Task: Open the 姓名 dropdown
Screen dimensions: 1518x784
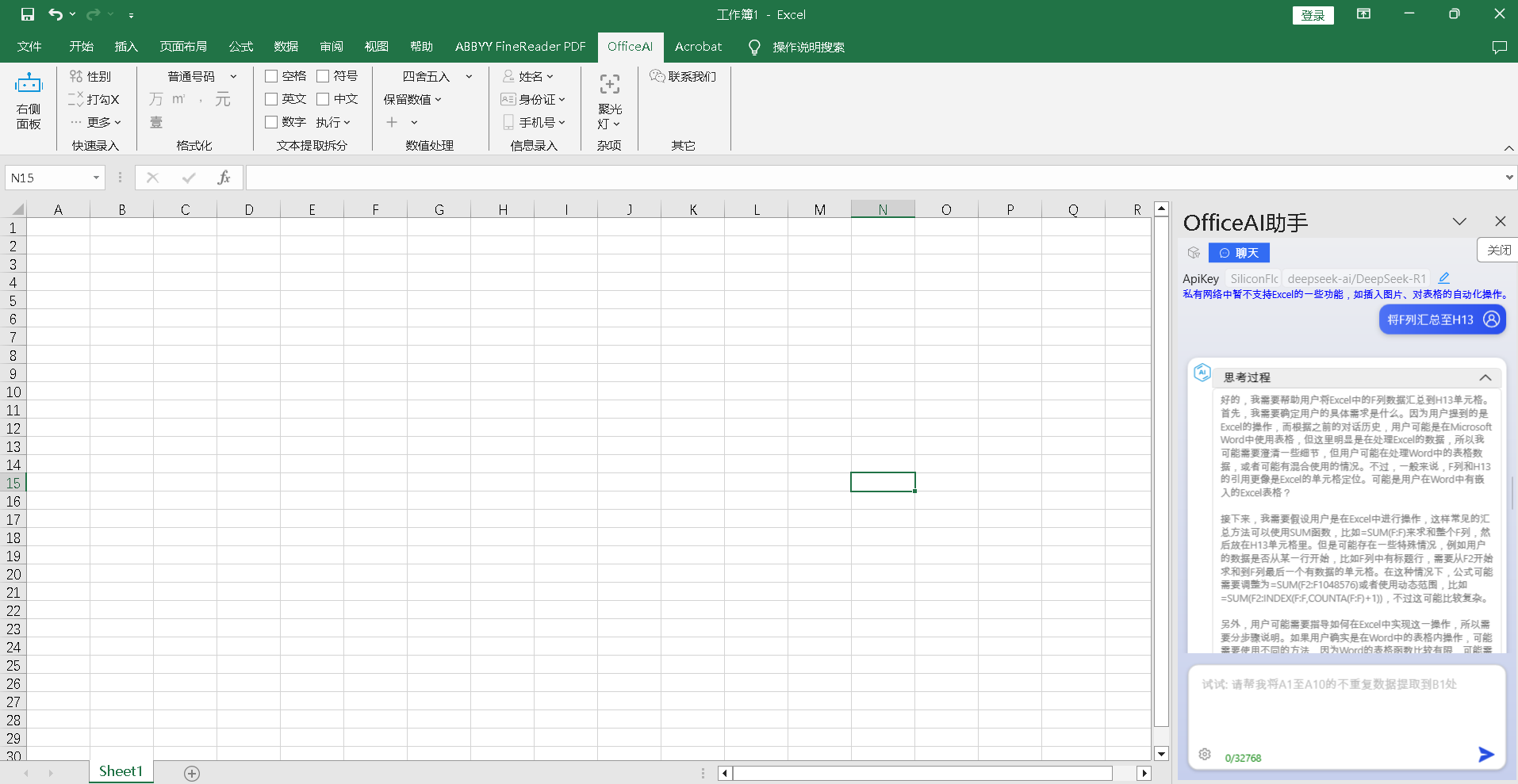Action: point(528,76)
